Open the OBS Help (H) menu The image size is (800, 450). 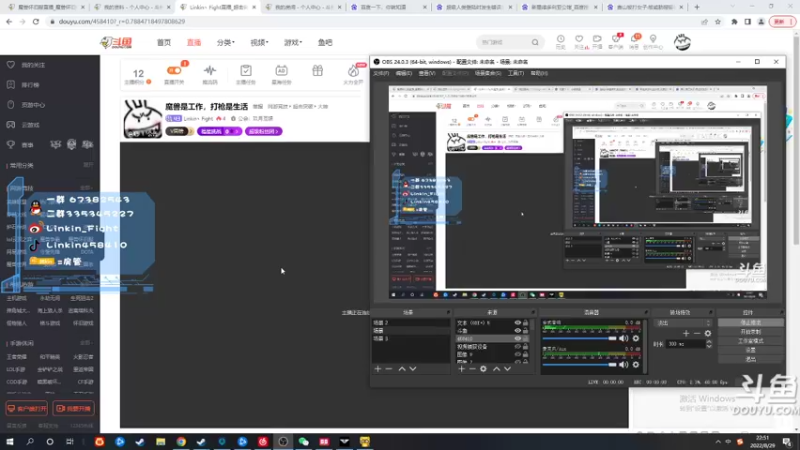pyautogui.click(x=539, y=73)
